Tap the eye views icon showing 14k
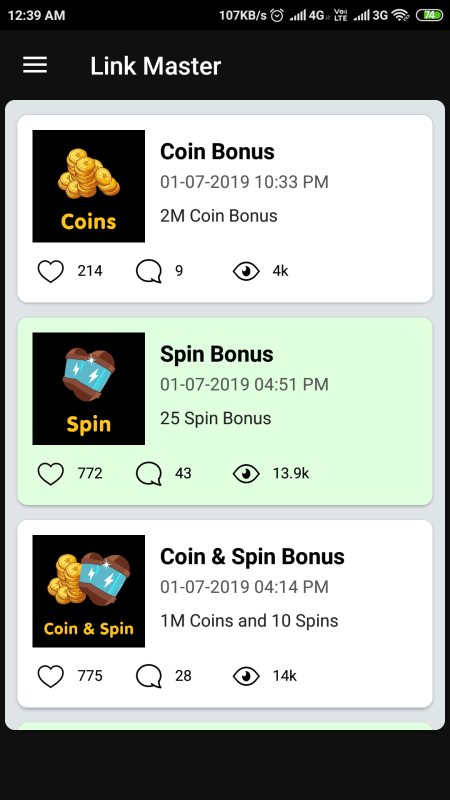 click(x=246, y=676)
